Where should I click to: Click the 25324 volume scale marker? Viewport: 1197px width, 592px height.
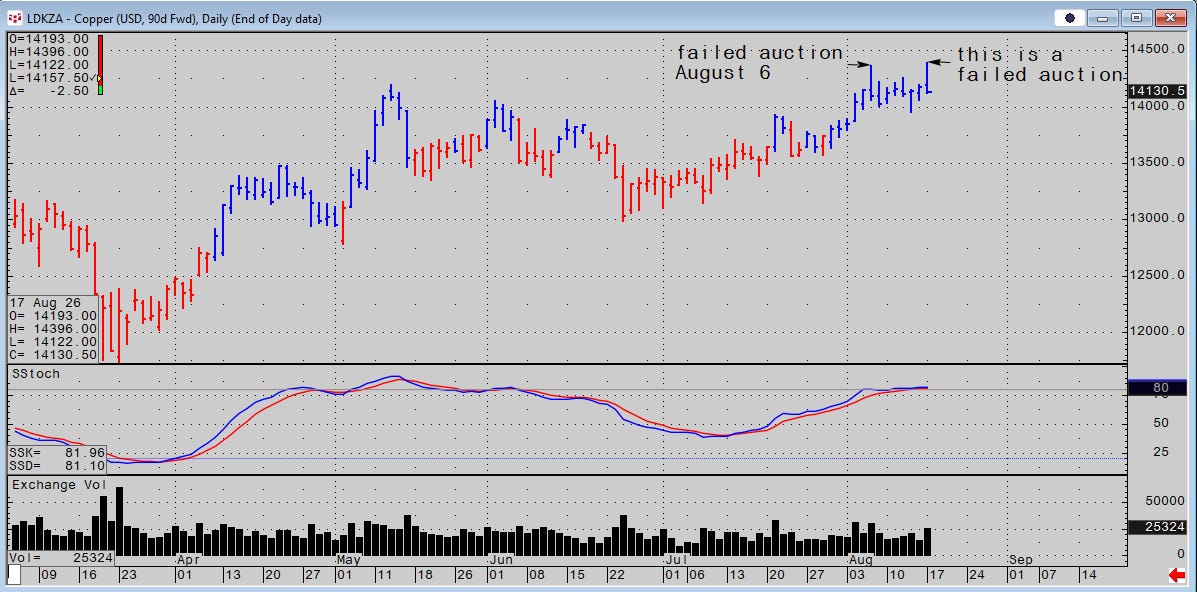(x=1159, y=527)
